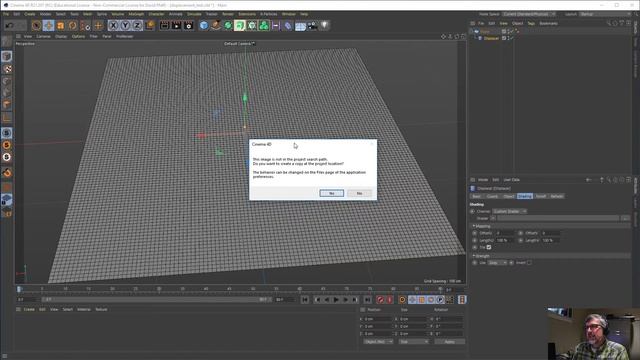The image size is (640, 360).
Task: Toggle the Tile checkbox
Action: click(489, 247)
